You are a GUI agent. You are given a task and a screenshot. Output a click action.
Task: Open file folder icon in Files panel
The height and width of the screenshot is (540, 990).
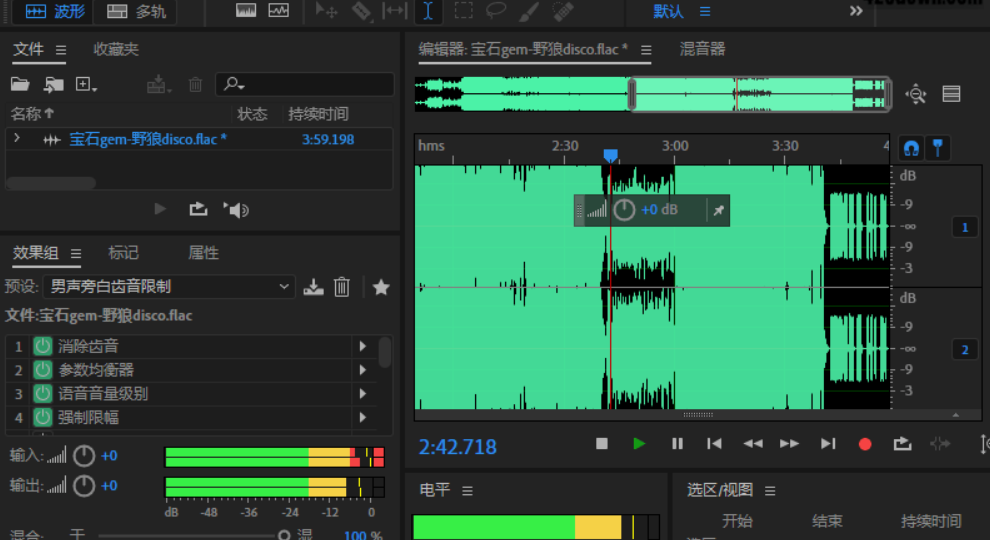tap(20, 85)
